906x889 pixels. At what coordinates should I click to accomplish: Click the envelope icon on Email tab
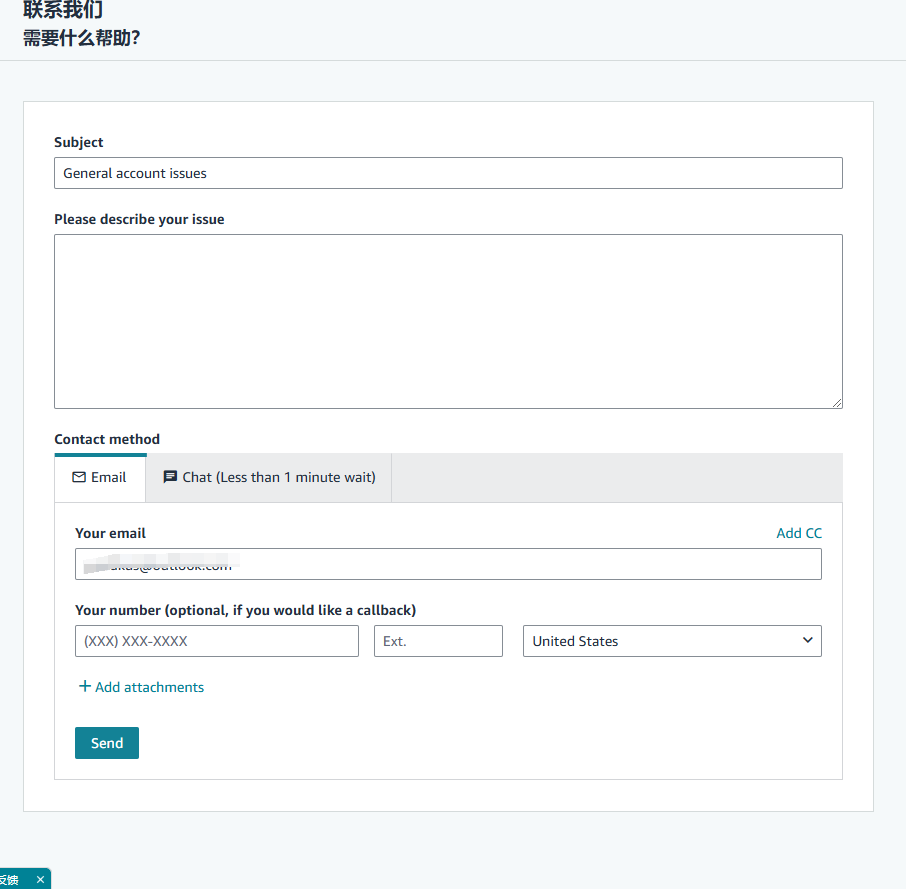click(x=79, y=477)
